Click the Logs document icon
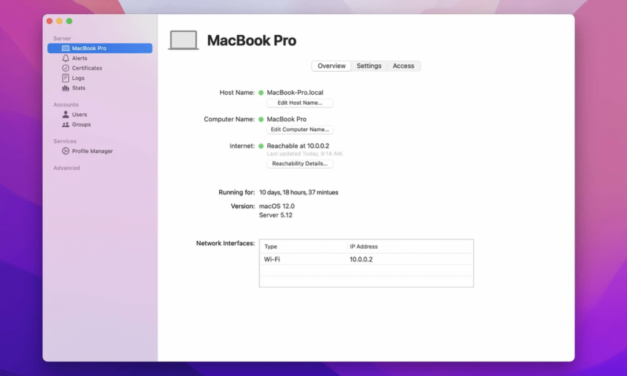 coord(66,78)
